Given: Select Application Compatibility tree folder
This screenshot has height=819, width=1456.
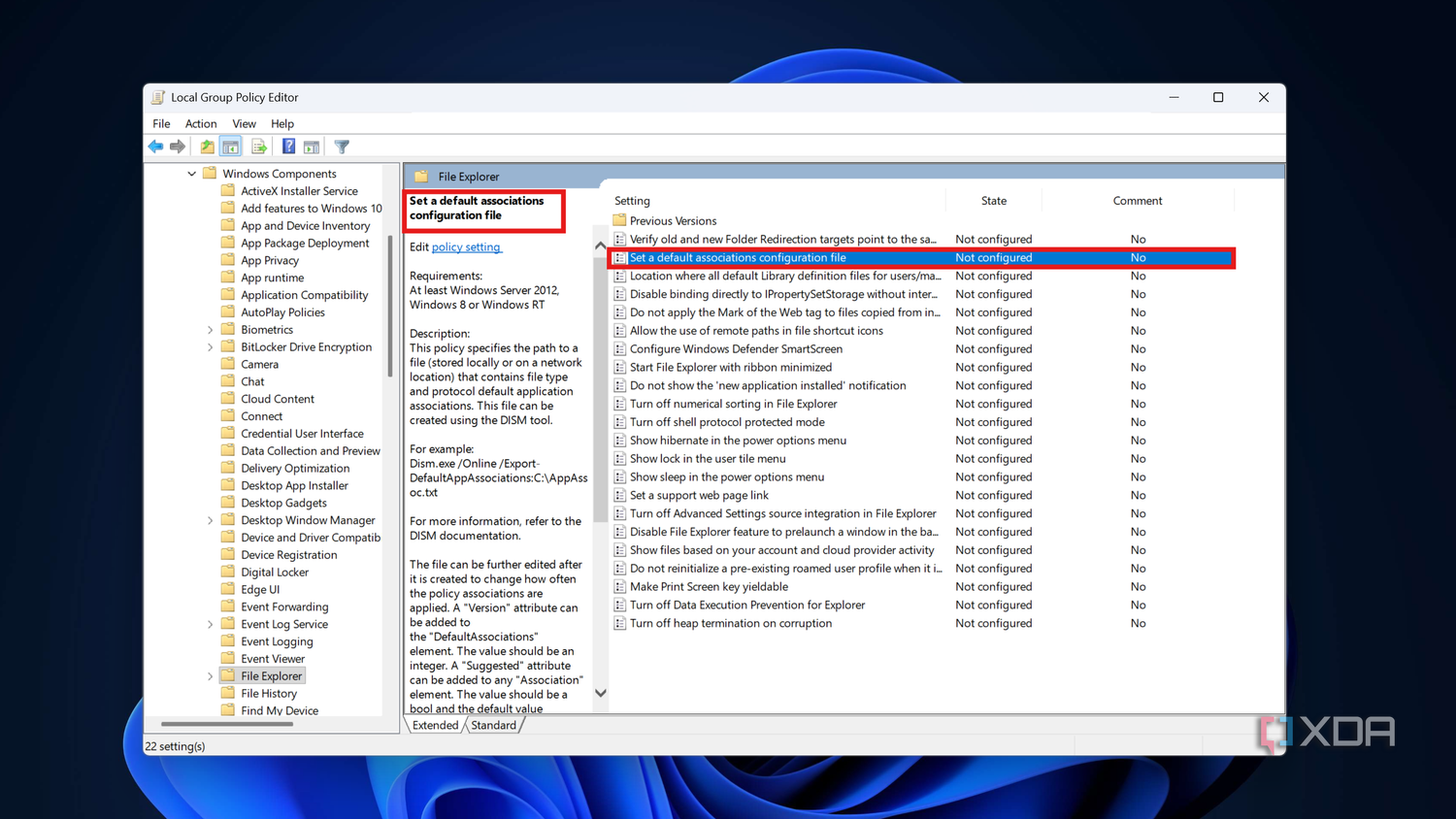Looking at the screenshot, I should click(305, 295).
